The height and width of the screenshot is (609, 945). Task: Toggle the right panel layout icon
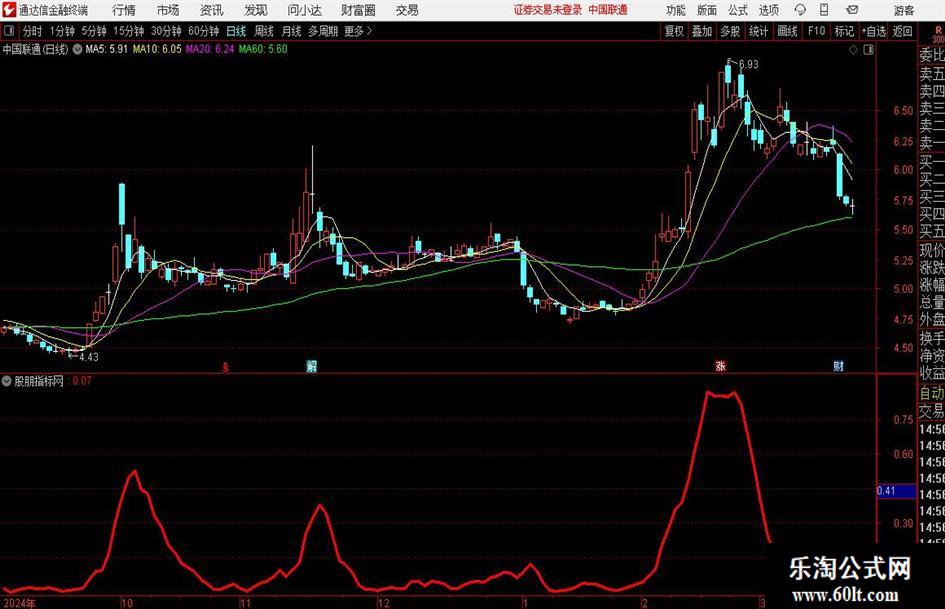(868, 50)
